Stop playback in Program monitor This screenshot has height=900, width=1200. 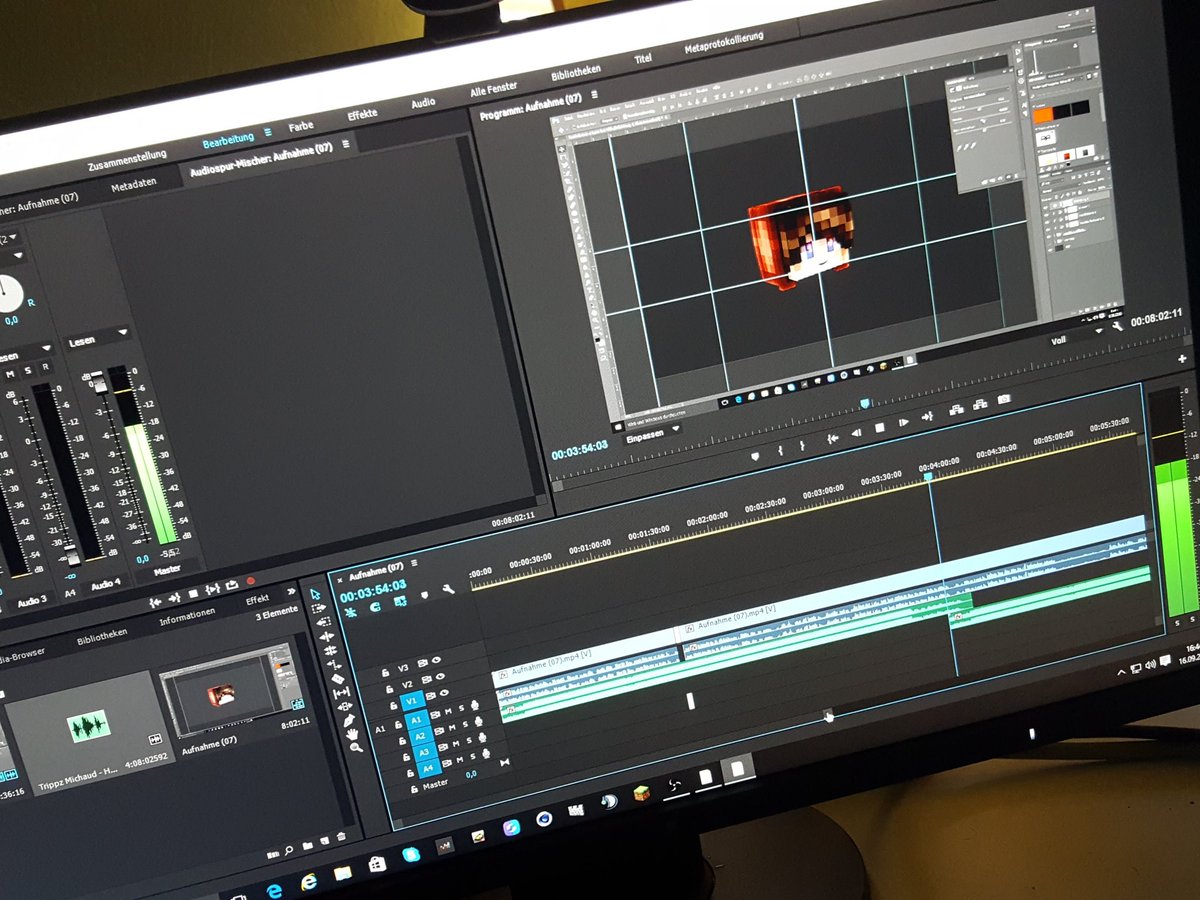[x=880, y=427]
